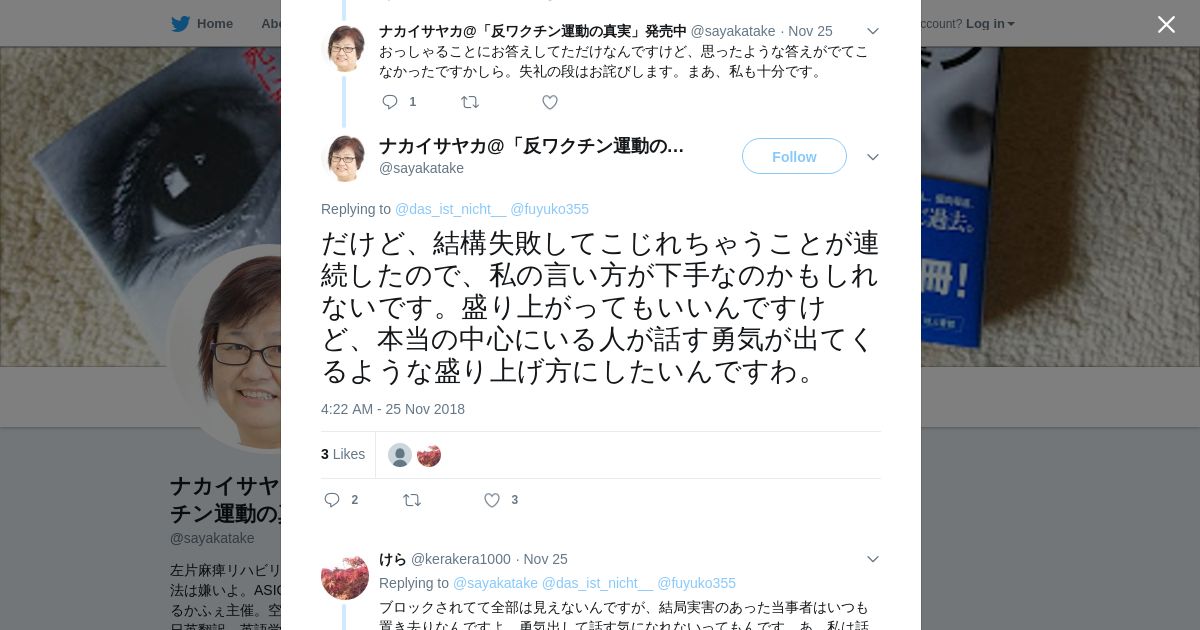Open @das_ist_nicht__ mention in Replying to

450,209
